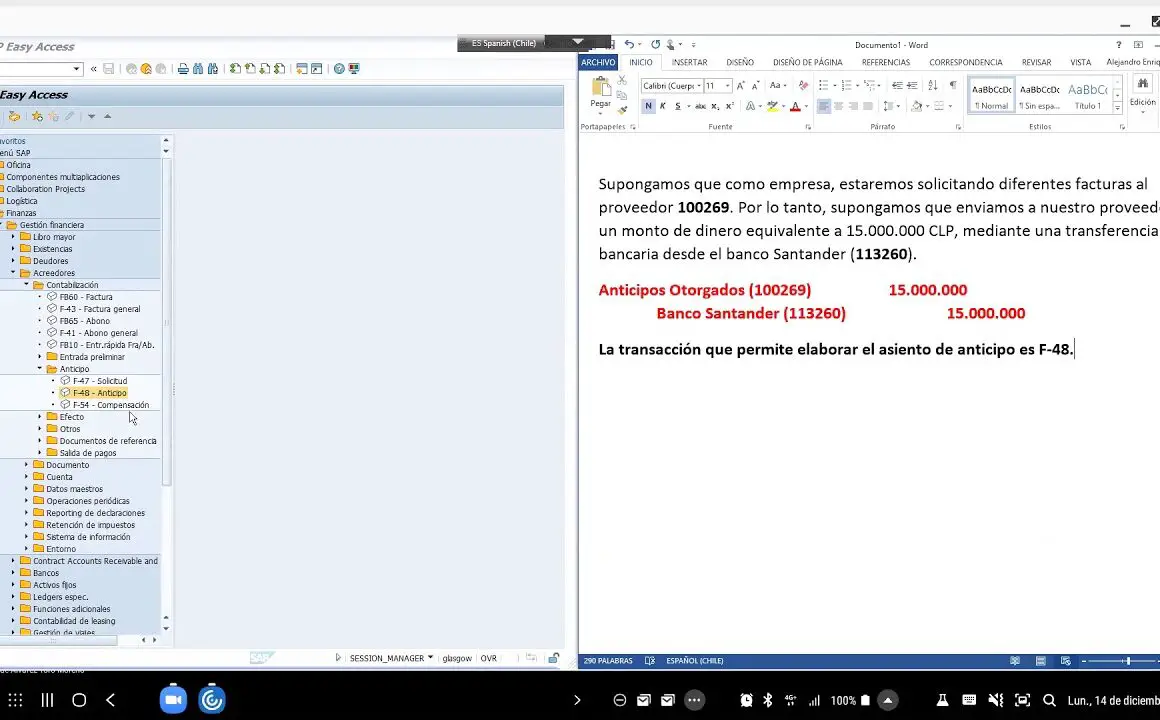Toggle Show paragraph marks (¶) in Word
The height and width of the screenshot is (720, 1160).
953,86
